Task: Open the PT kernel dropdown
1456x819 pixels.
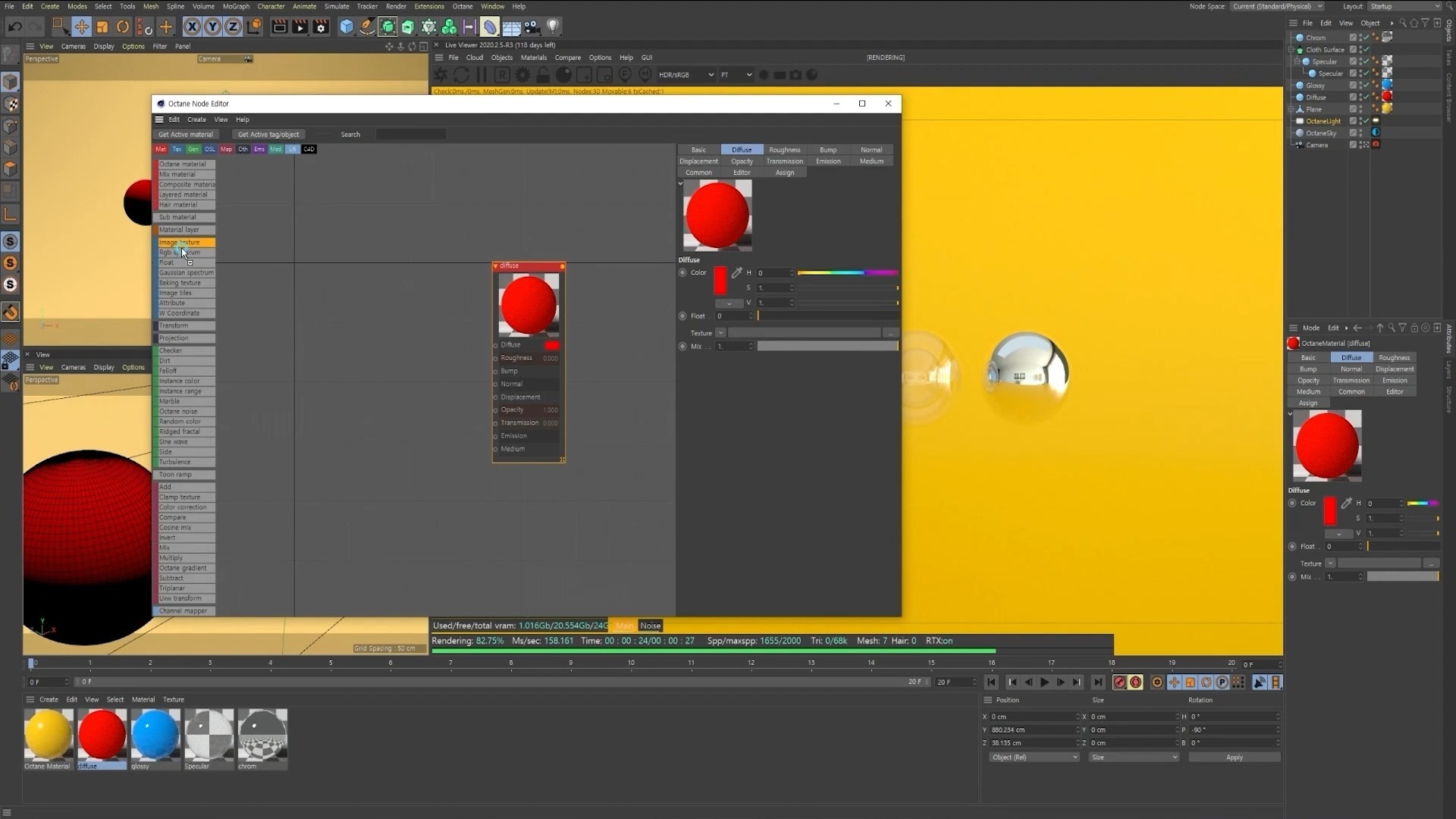Action: tap(736, 75)
